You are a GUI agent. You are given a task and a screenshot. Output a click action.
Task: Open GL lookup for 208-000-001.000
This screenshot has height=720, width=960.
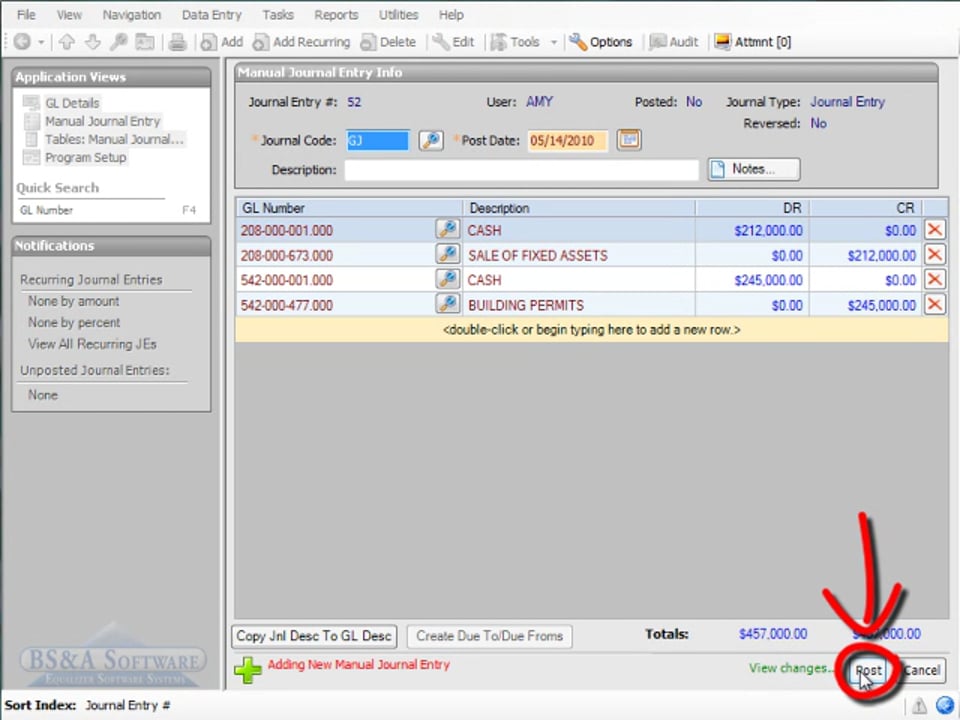coord(448,230)
